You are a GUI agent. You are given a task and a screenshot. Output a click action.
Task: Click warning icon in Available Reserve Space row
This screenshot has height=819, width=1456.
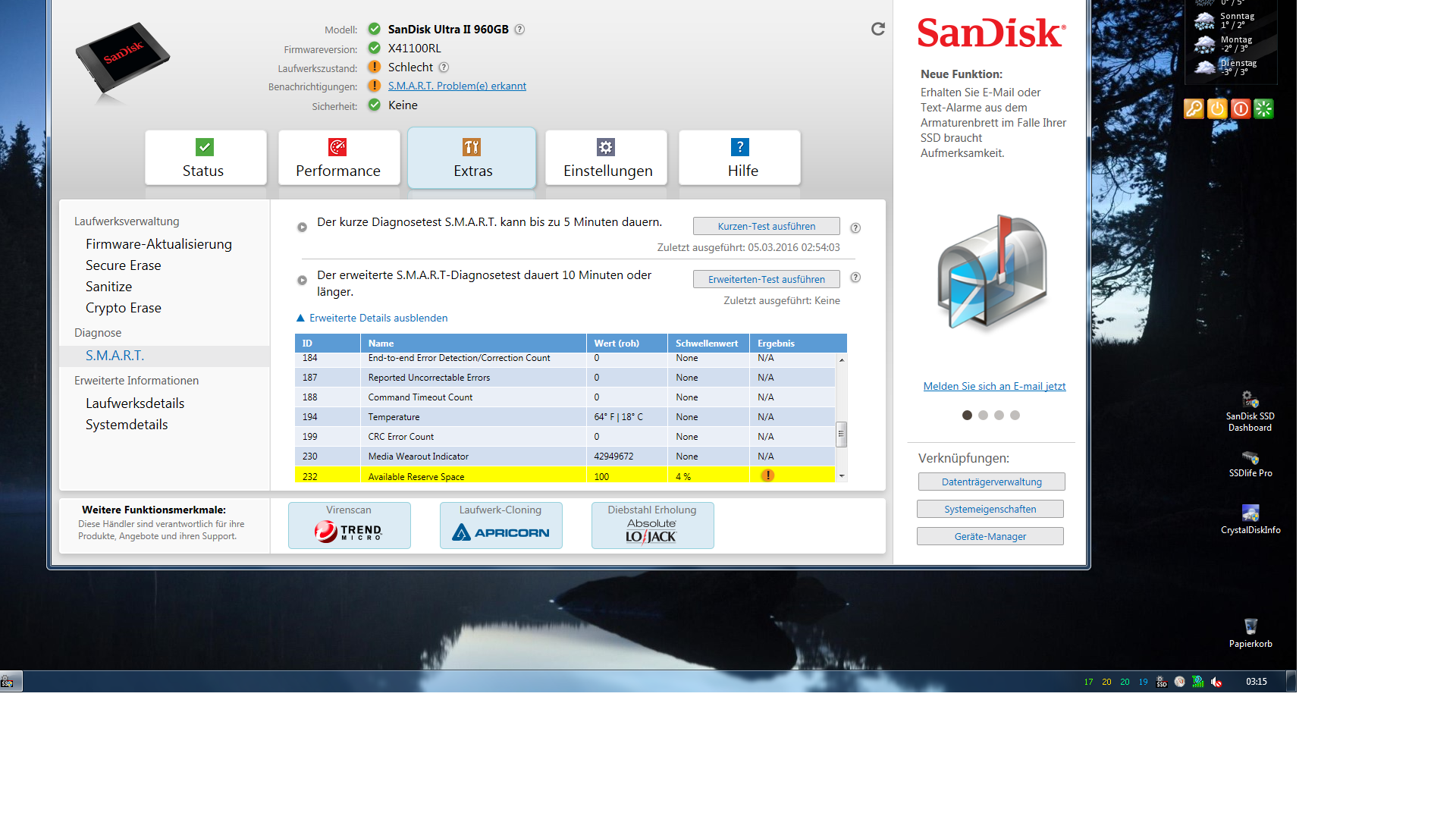coord(767,475)
